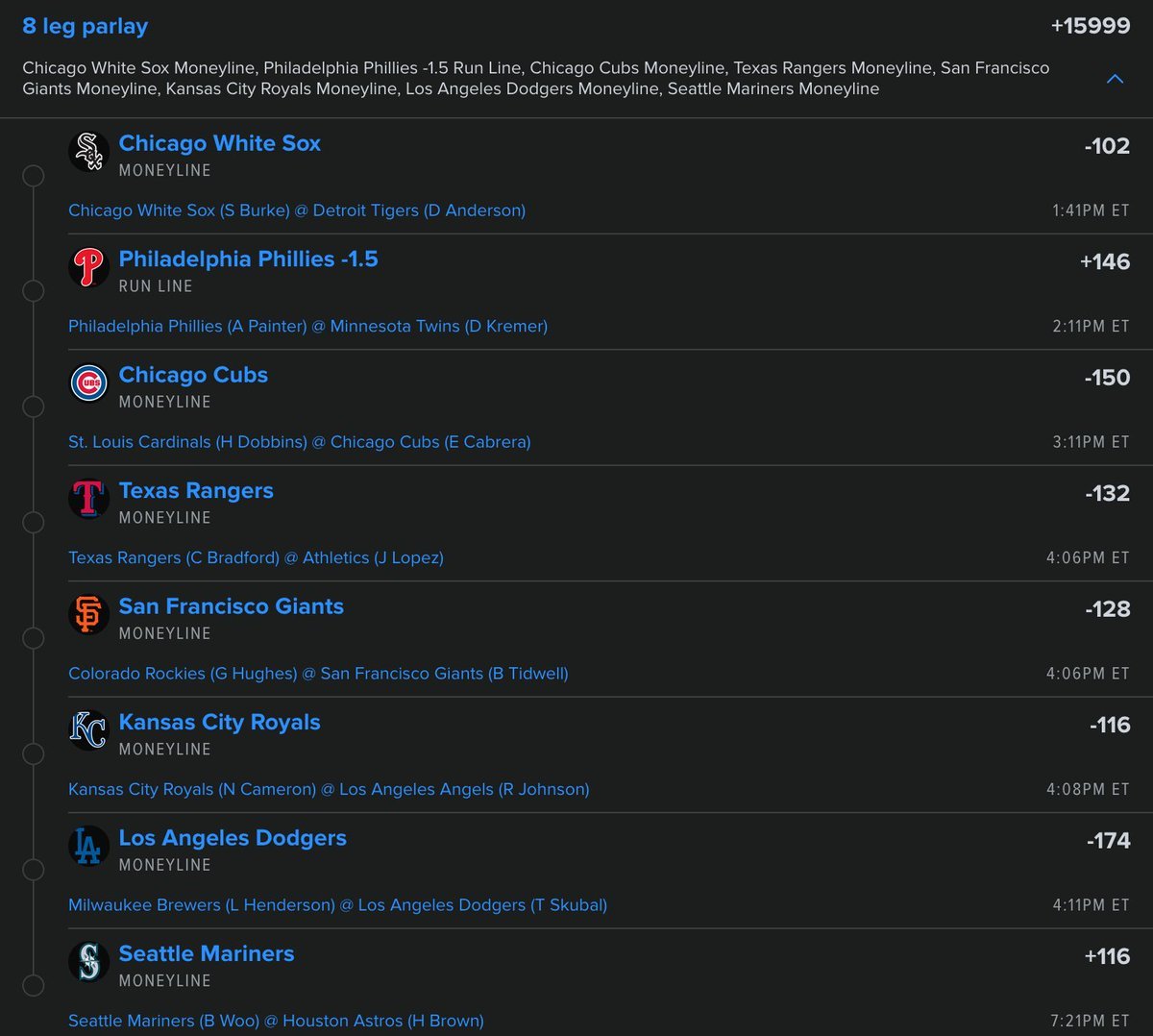Click the +146 Phillies run line odds
1153x1036 pixels.
1105,261
